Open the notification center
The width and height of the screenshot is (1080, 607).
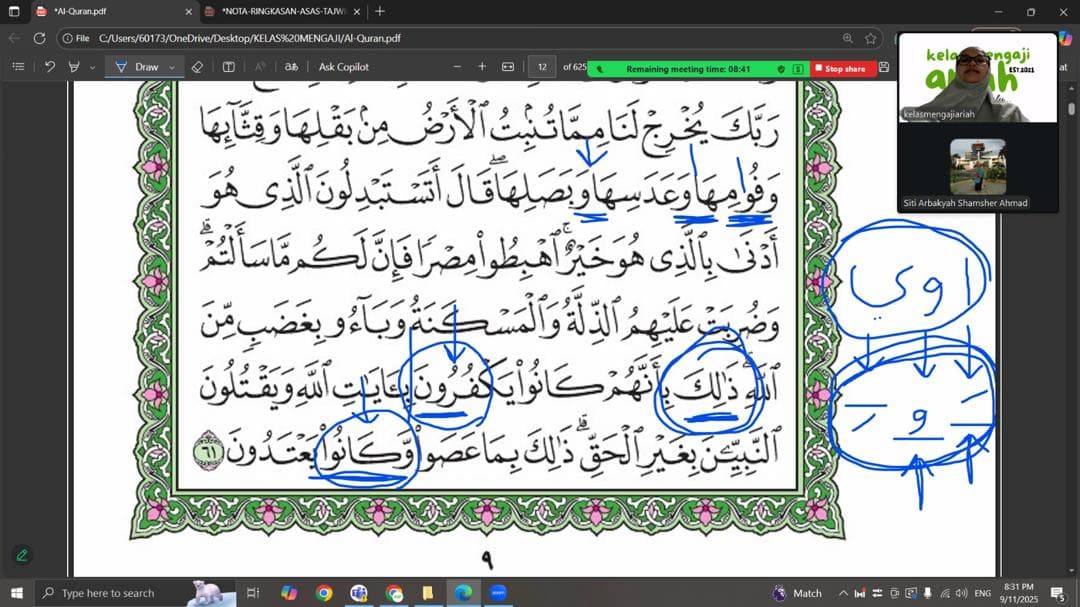pos(1058,593)
